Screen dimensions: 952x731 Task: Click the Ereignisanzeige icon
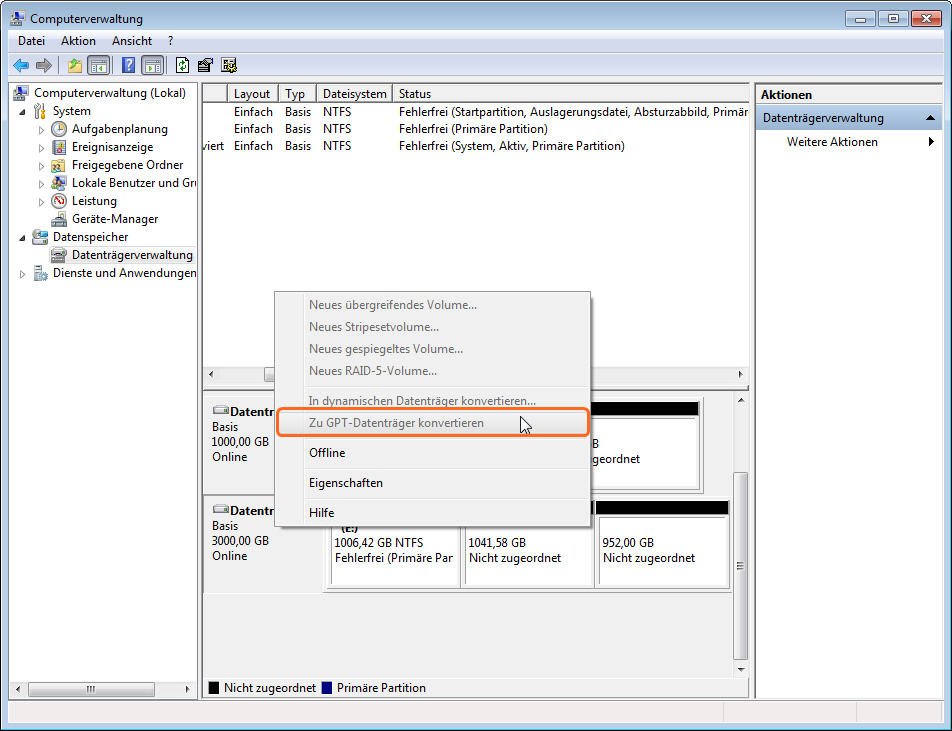(59, 147)
